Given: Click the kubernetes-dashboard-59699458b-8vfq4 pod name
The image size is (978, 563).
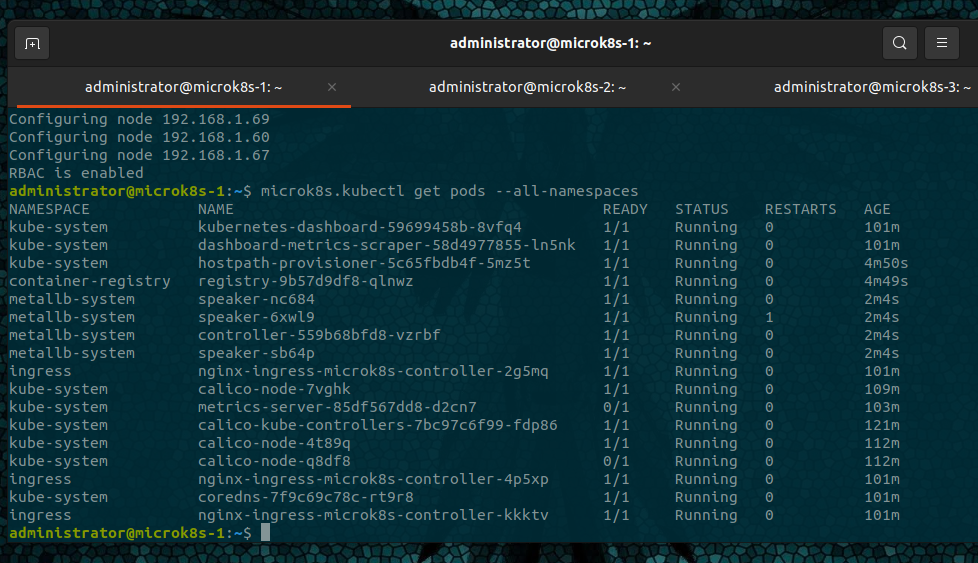Looking at the screenshot, I should pos(359,227).
